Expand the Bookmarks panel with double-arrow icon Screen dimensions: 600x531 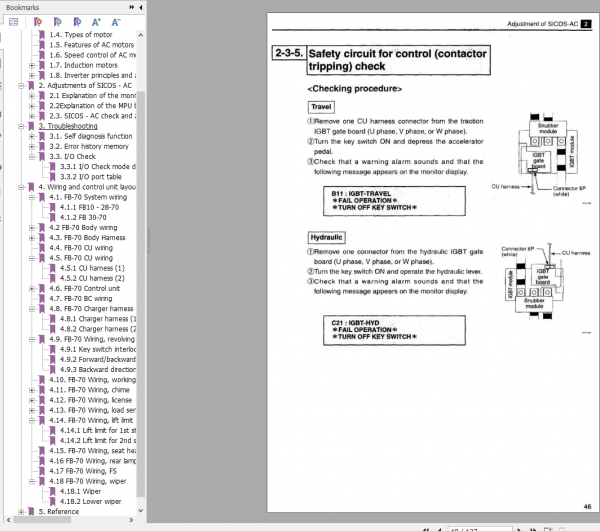[132, 7]
